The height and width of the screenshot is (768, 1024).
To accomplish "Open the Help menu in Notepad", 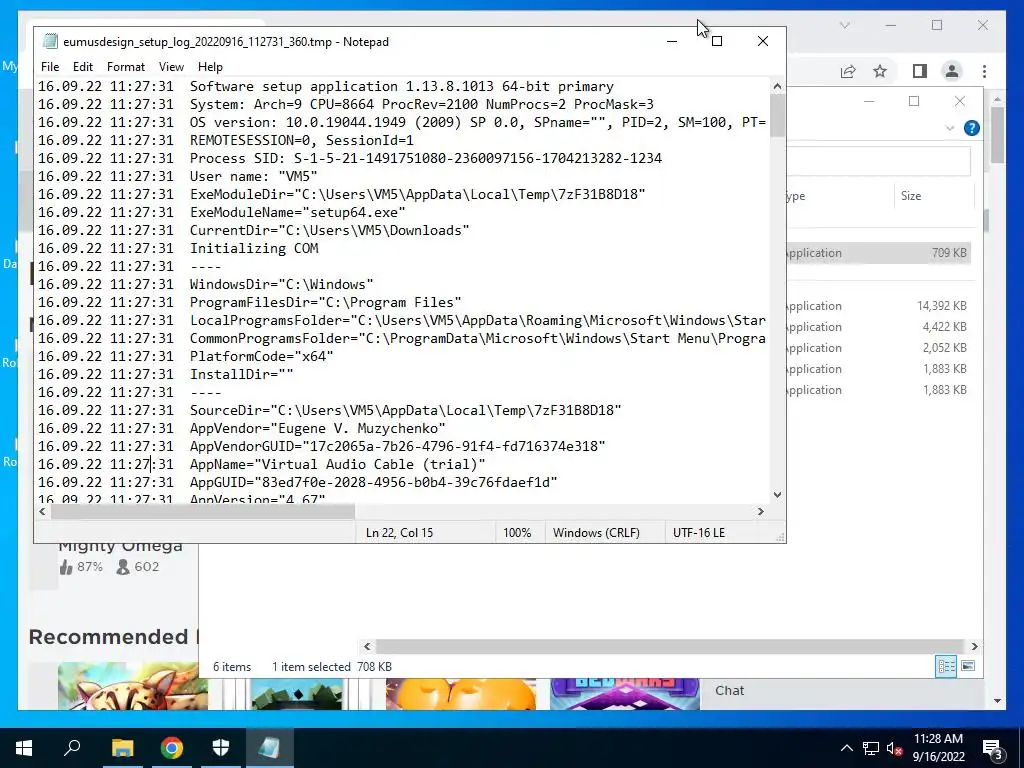I will pos(210,67).
